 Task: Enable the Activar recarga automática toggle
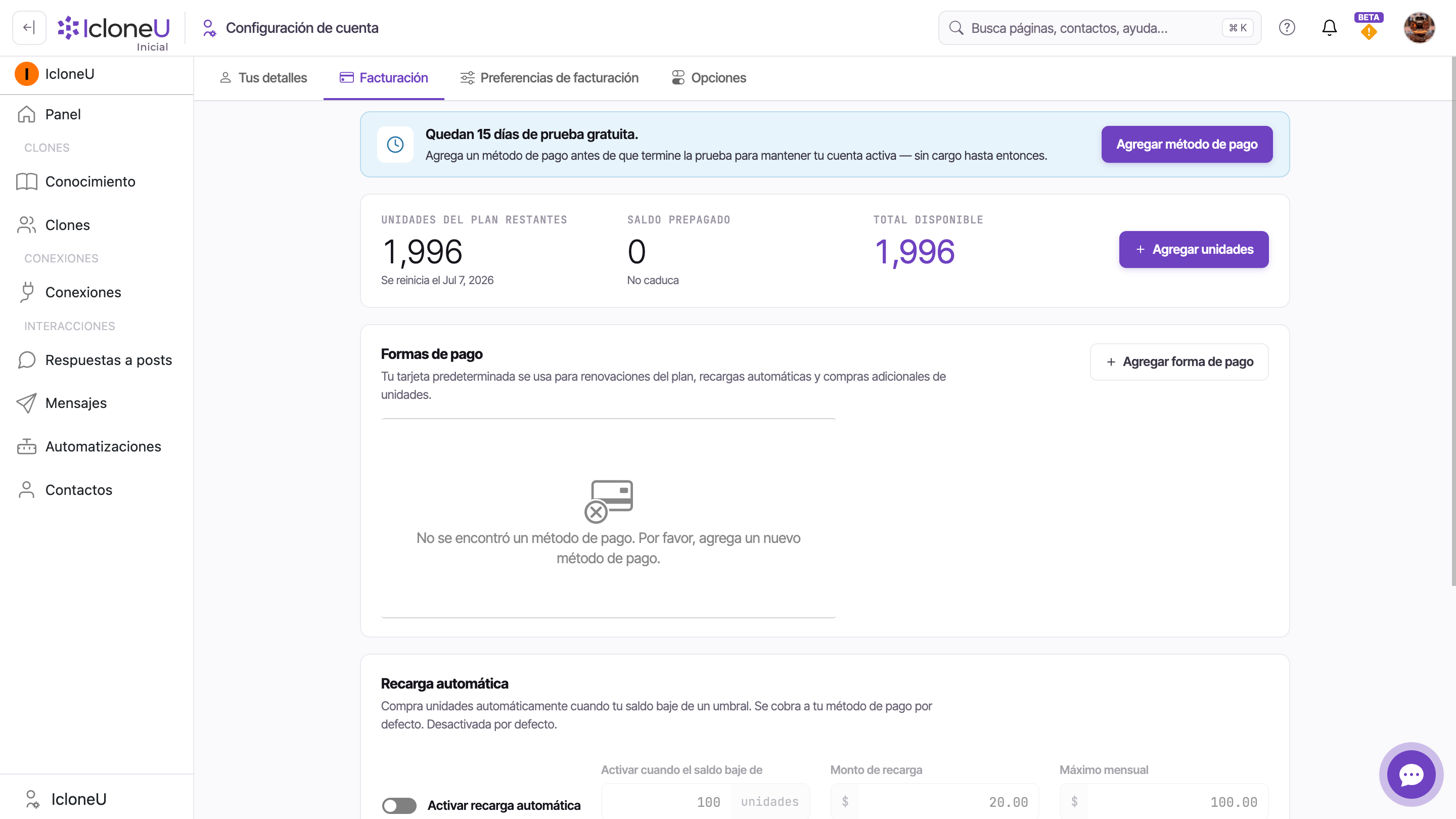click(399, 805)
